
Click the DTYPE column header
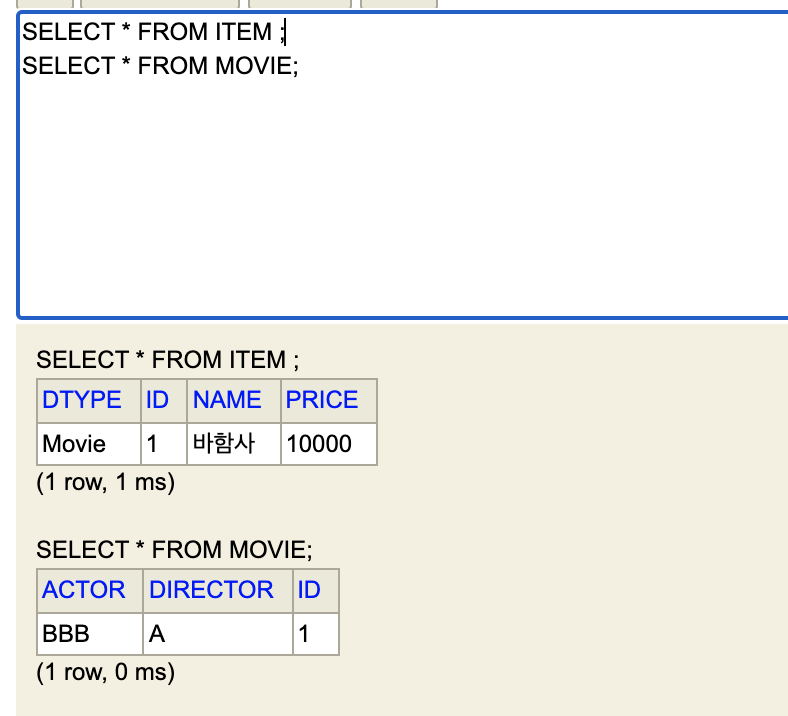pyautogui.click(x=82, y=400)
